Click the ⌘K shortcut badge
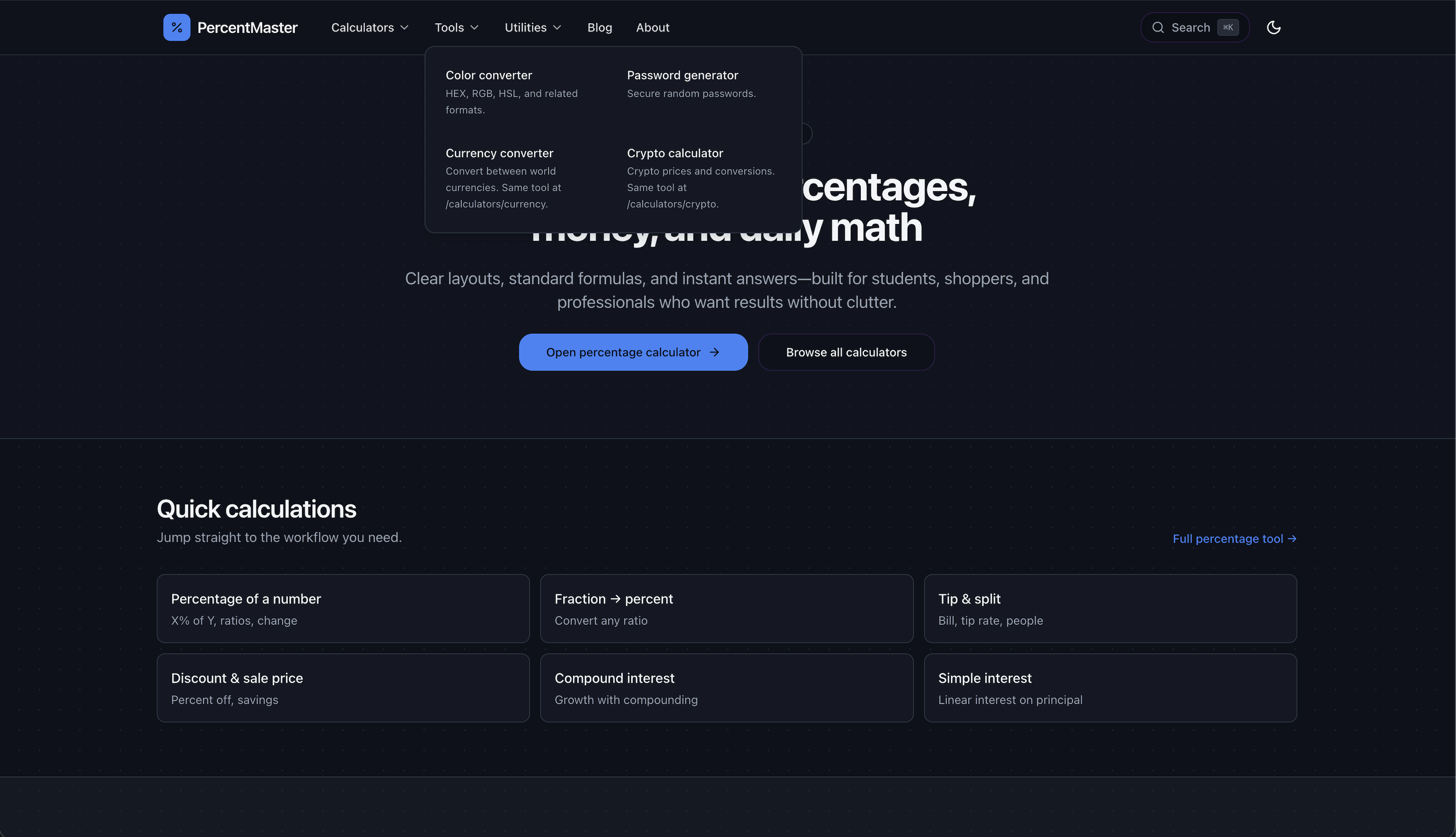Screen dimensions: 1456x837 (x=1228, y=28)
